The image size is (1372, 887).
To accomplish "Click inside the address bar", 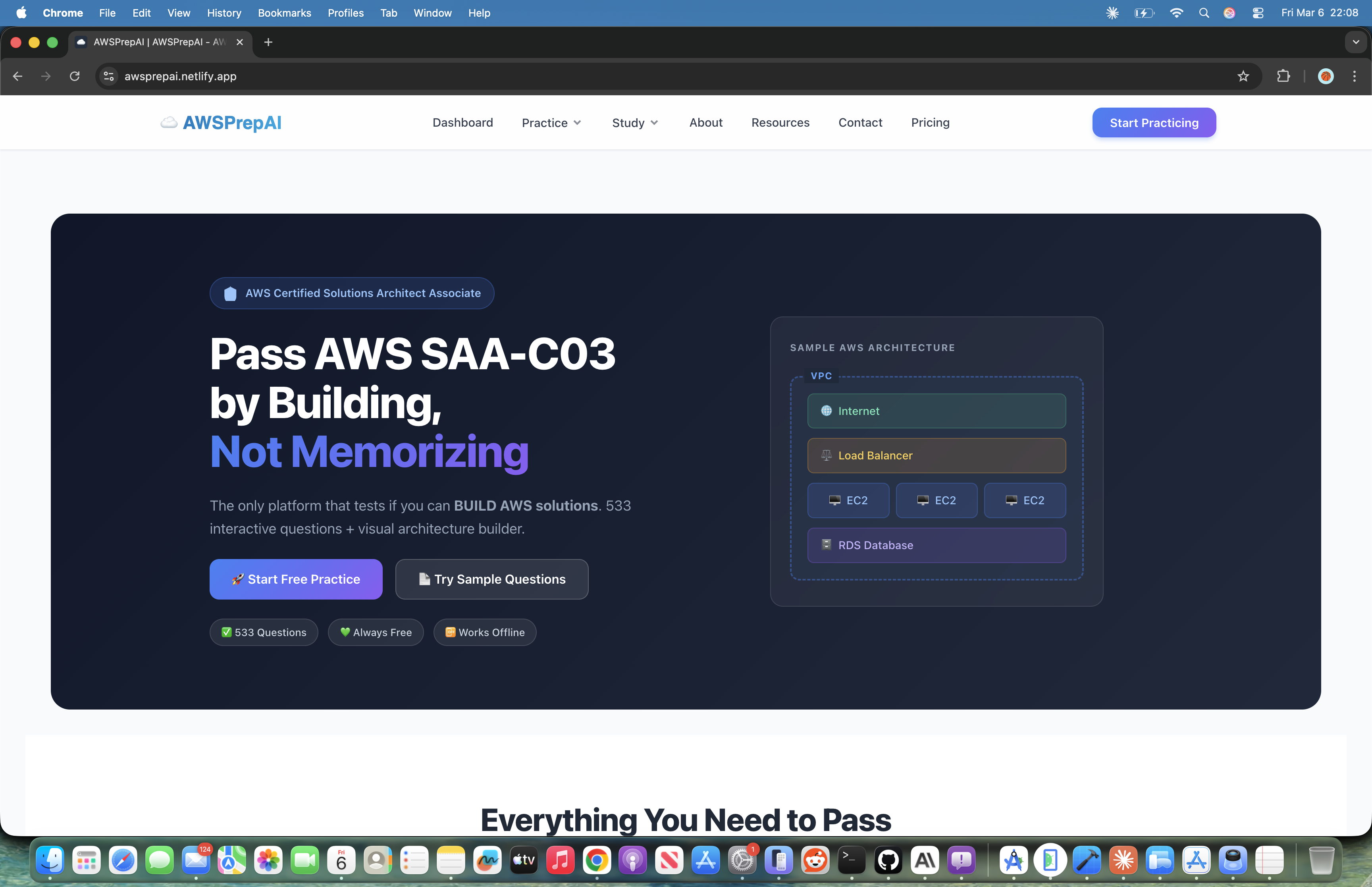I will click(x=403, y=76).
